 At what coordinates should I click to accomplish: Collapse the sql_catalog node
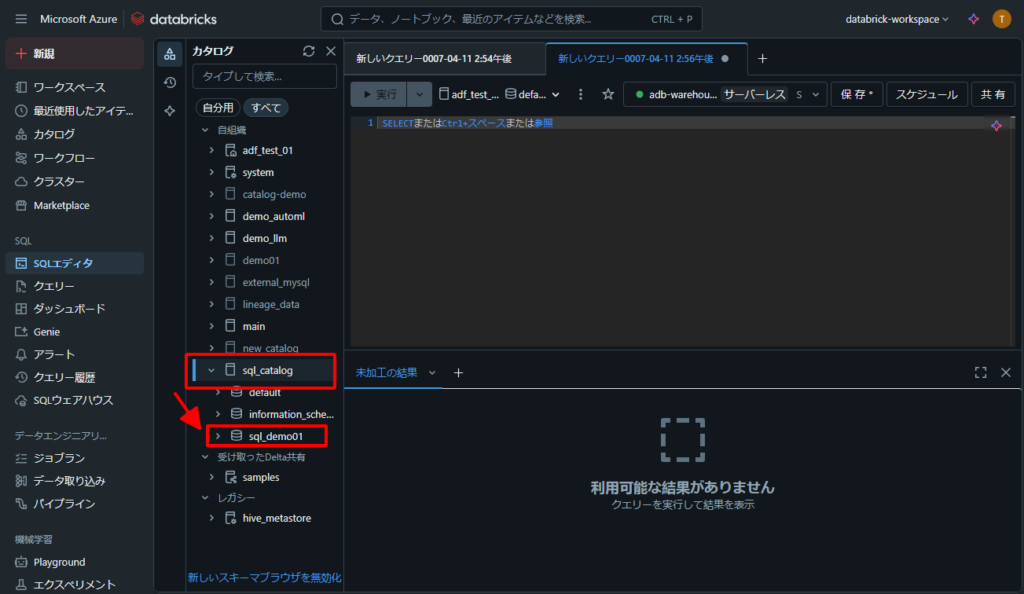point(211,370)
